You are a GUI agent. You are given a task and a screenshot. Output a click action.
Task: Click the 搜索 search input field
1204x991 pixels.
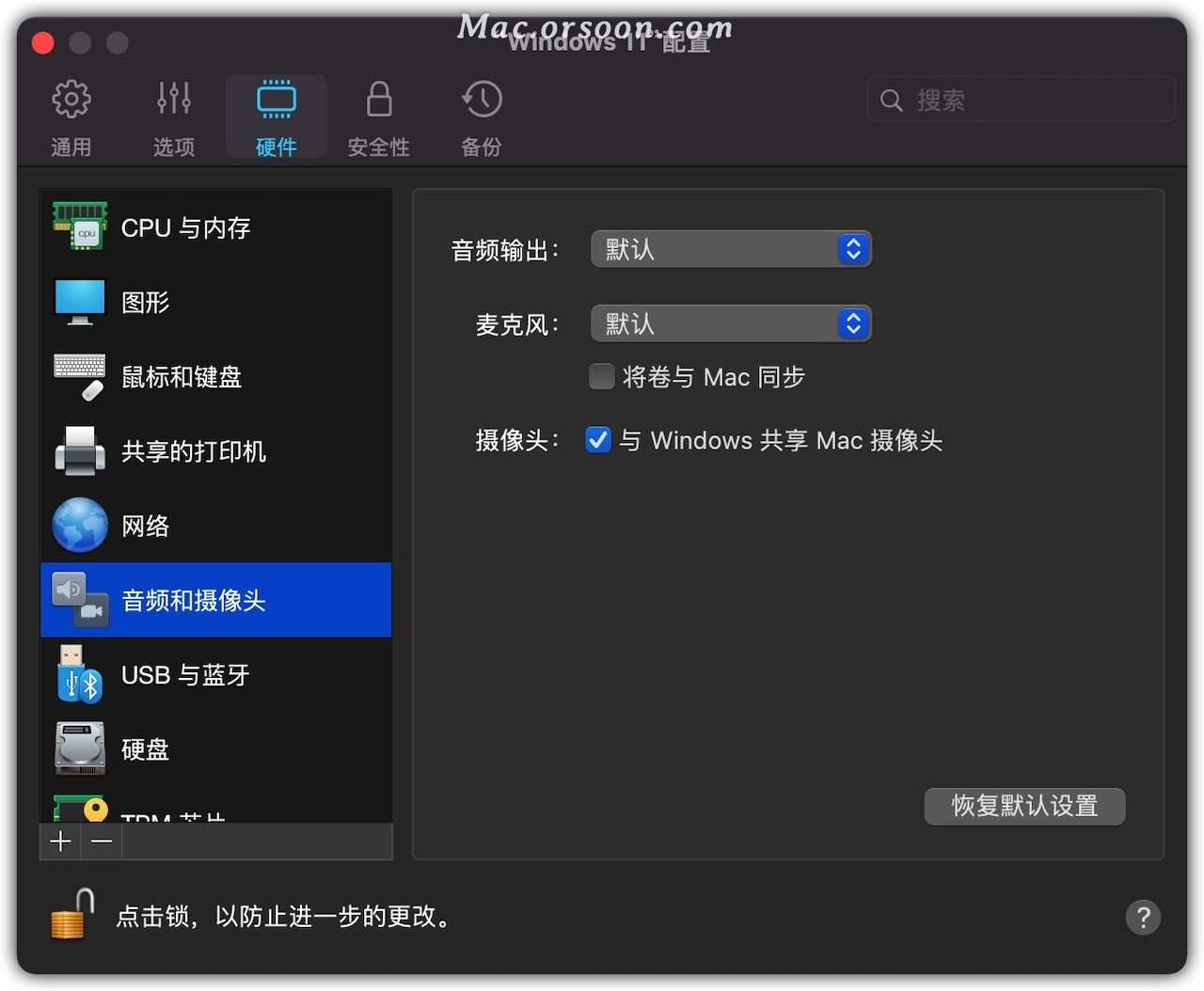[x=1022, y=100]
